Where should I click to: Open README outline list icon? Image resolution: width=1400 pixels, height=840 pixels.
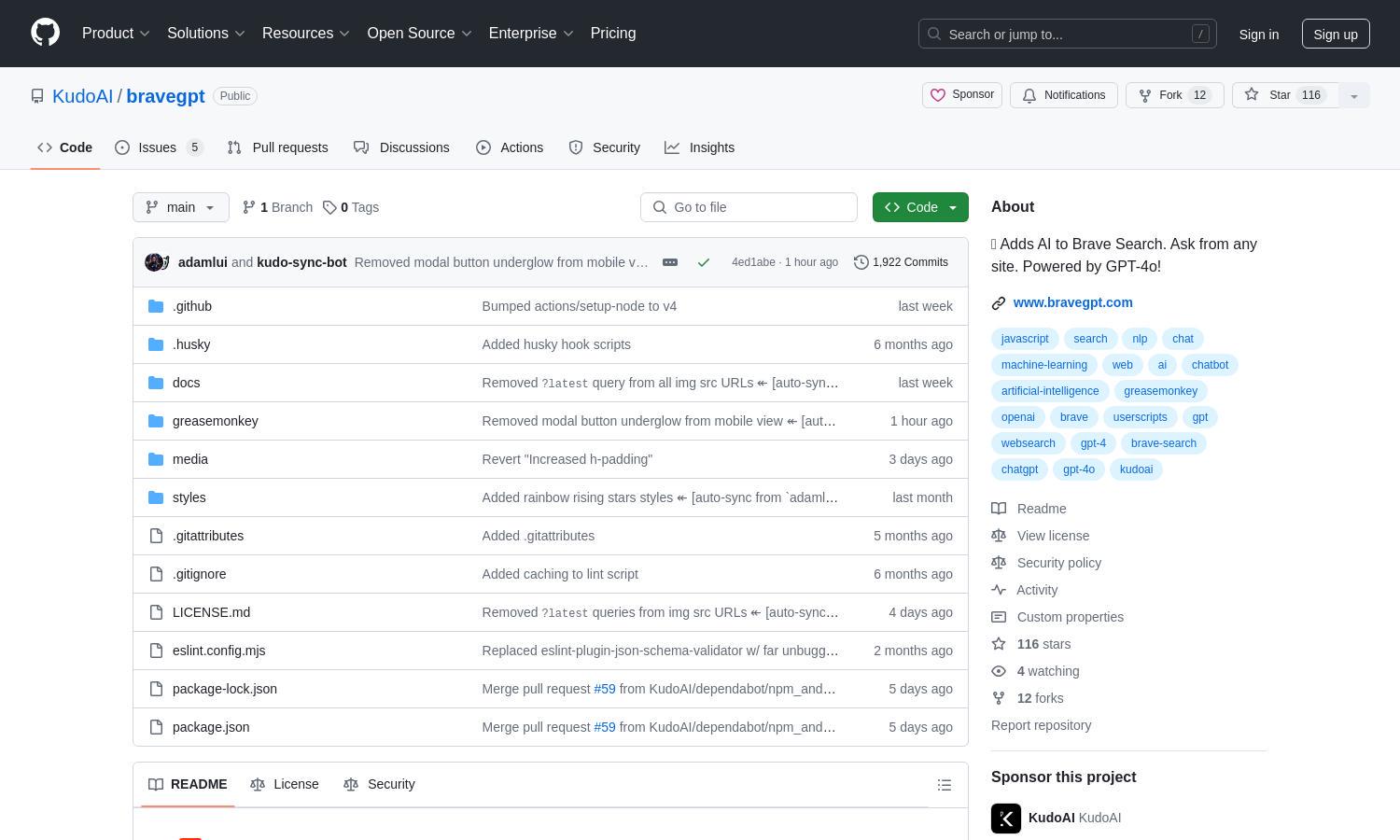click(x=945, y=785)
